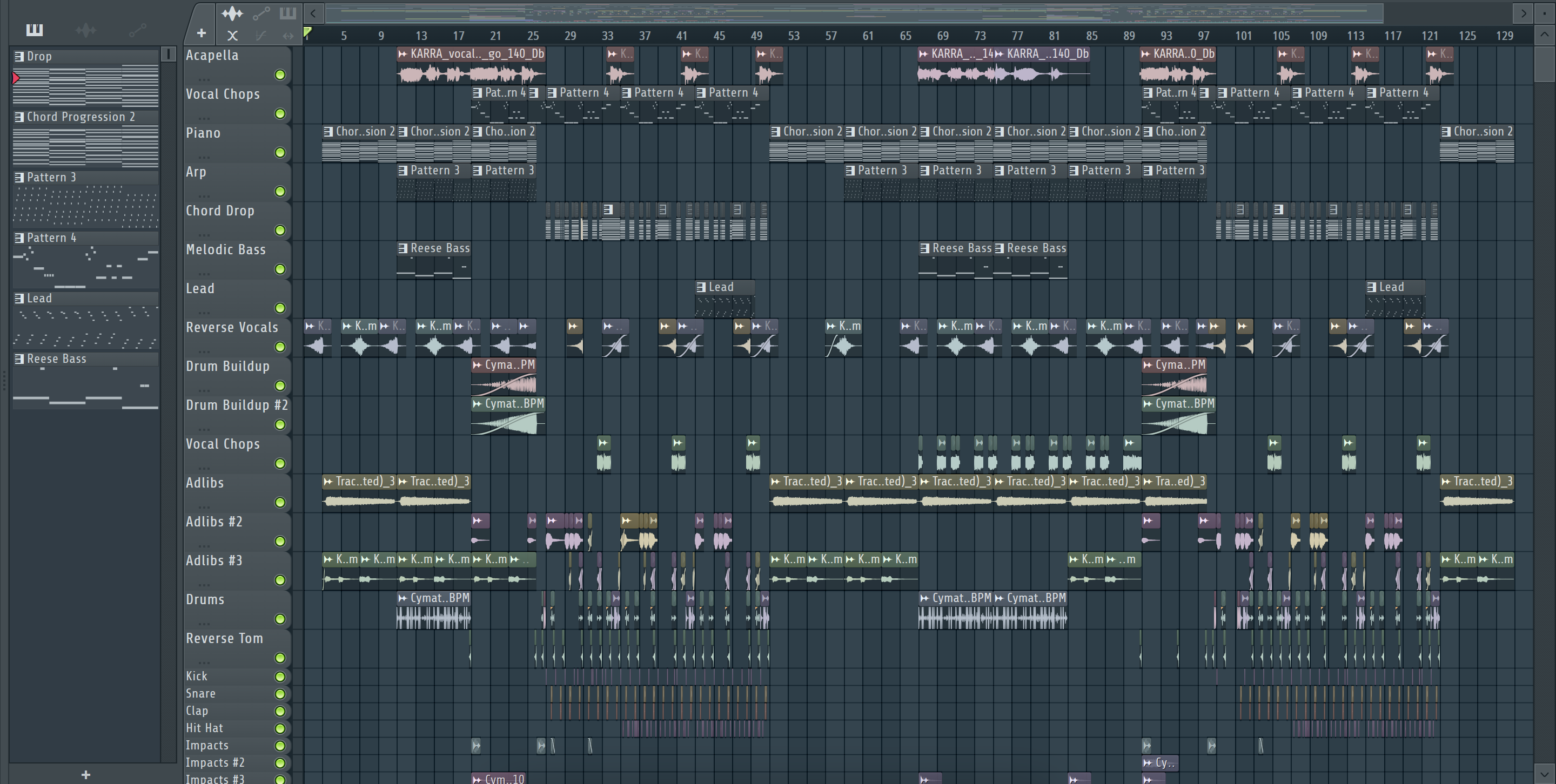Click the pattern icon beside Lead in picker
The width and height of the screenshot is (1556, 784).
coord(19,298)
